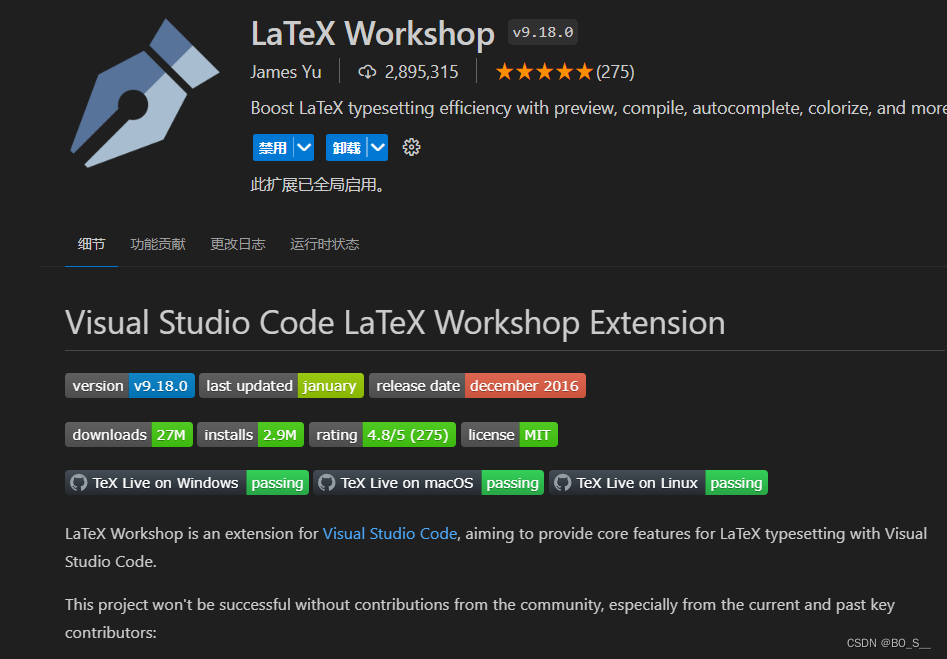Expand the 禁用 (Disable) dropdown arrow
The image size is (947, 659).
pyautogui.click(x=304, y=147)
